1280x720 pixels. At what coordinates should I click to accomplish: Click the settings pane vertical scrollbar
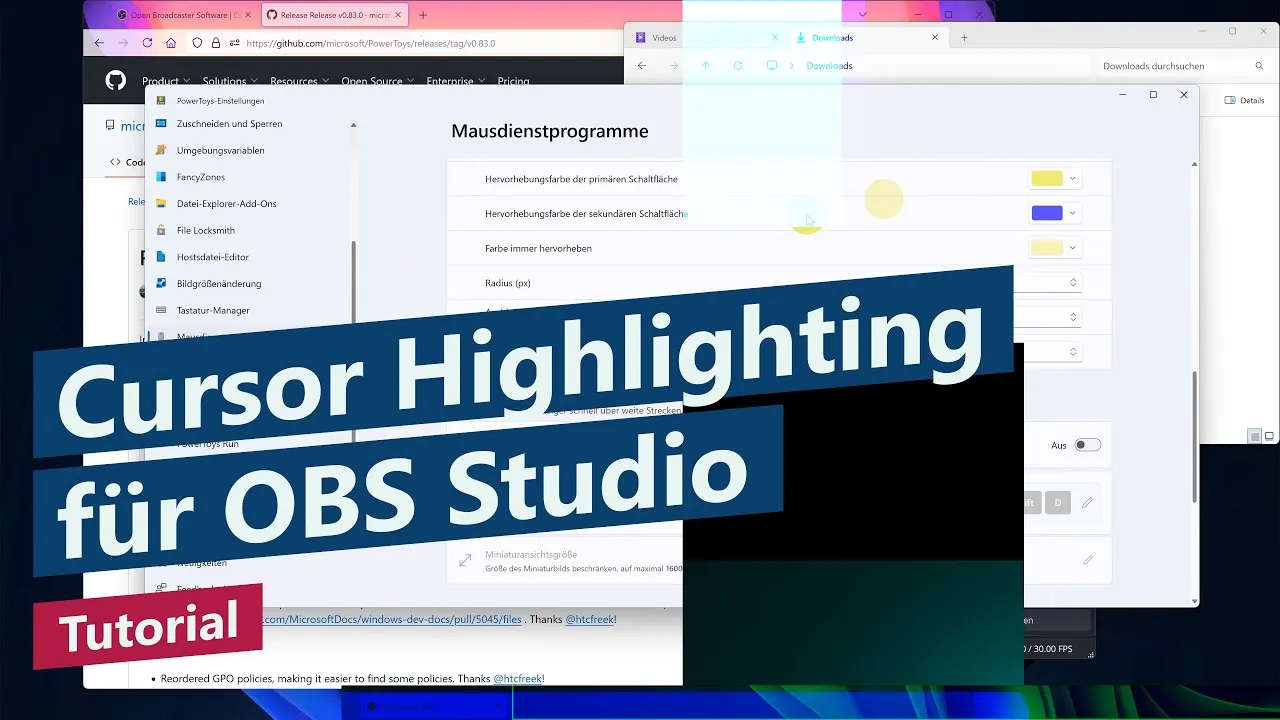tap(1195, 438)
